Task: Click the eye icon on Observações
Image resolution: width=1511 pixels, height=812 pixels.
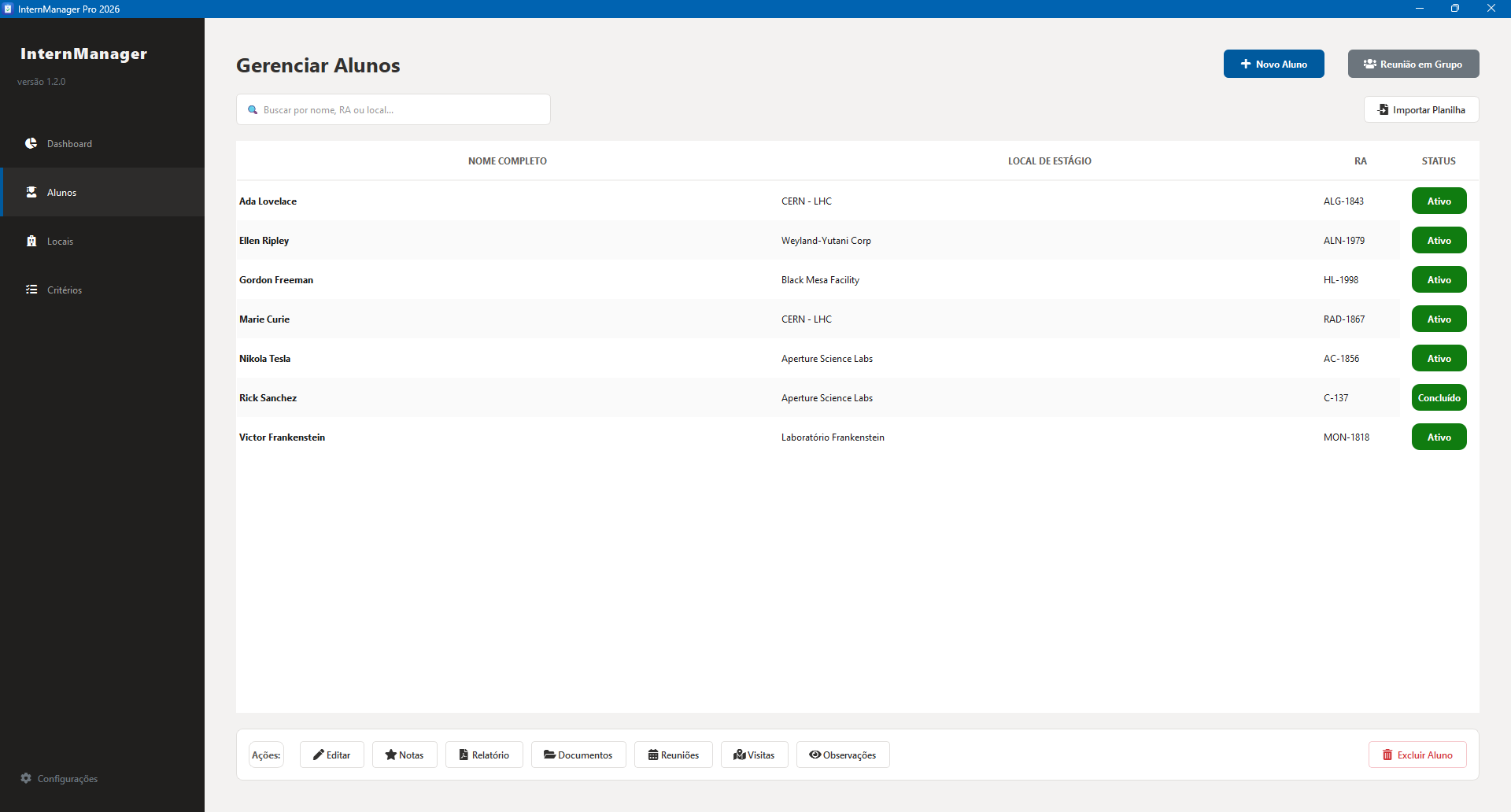Action: (x=815, y=755)
